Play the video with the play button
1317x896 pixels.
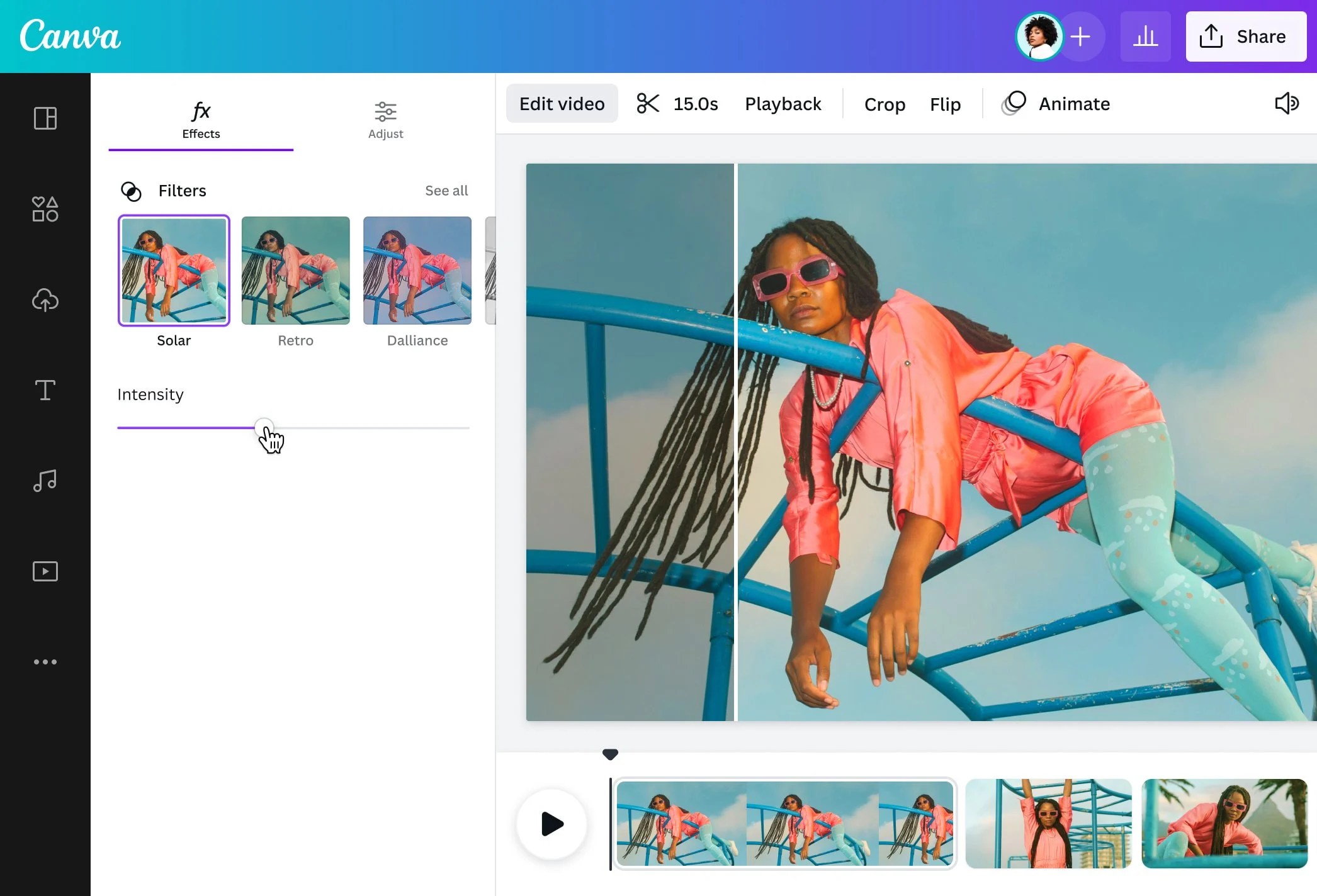[551, 824]
